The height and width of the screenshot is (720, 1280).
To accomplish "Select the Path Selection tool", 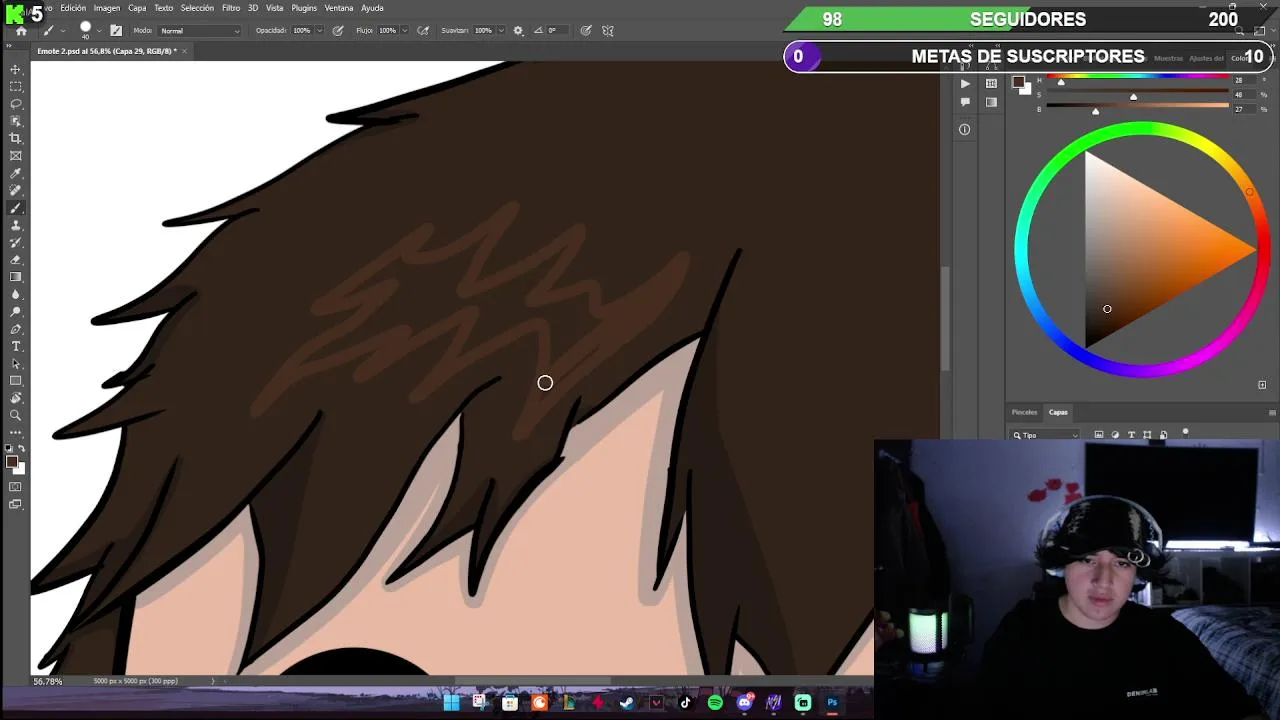I will point(16,364).
